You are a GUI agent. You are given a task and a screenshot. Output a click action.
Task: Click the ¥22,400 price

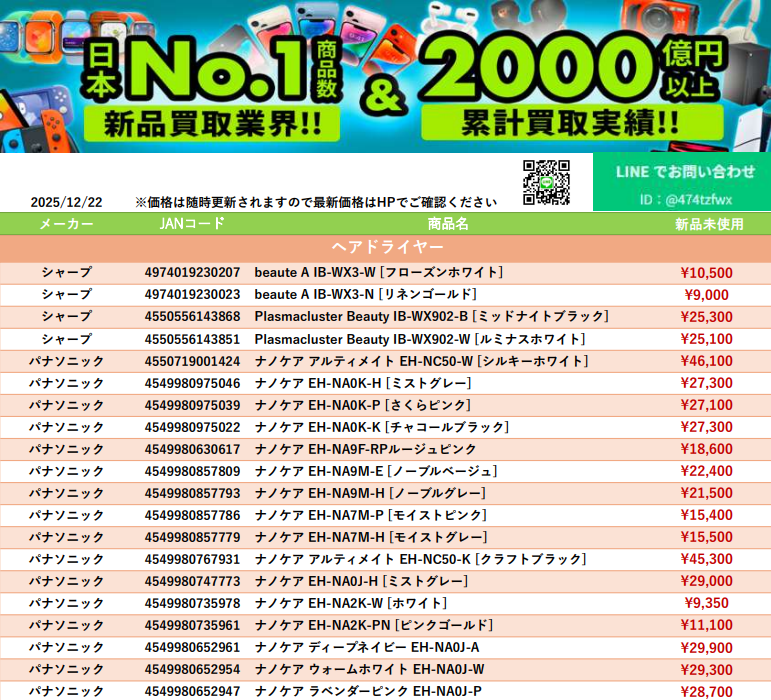click(x=707, y=471)
